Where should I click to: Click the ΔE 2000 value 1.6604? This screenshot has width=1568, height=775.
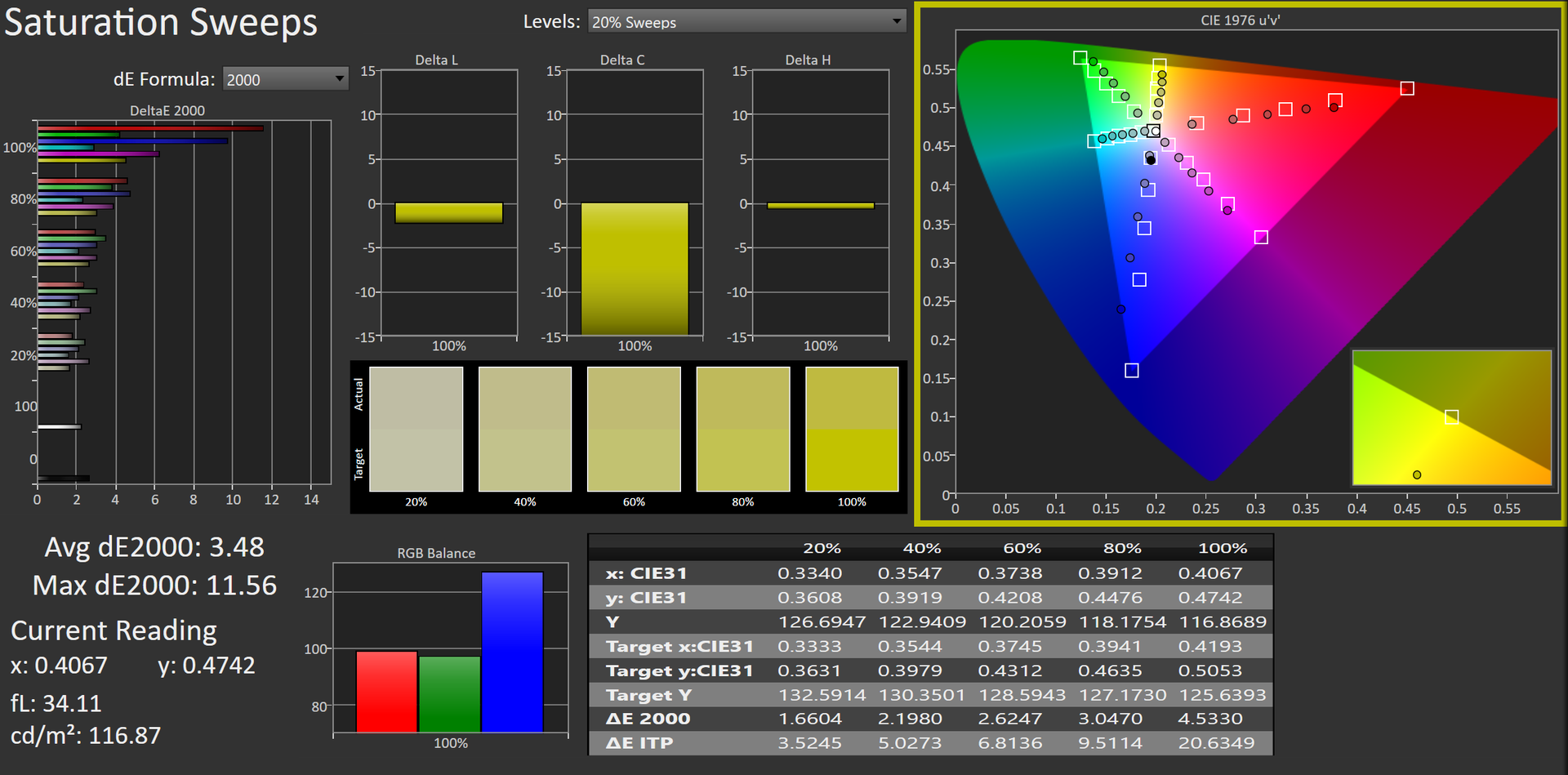tap(809, 719)
